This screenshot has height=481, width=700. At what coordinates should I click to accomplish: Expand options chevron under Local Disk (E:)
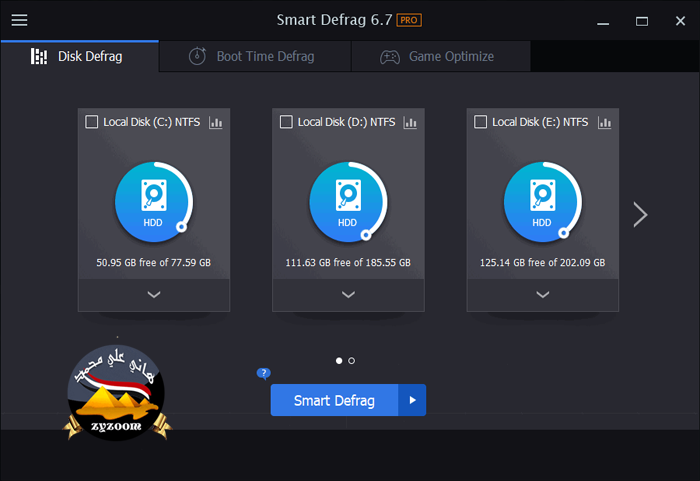pyautogui.click(x=543, y=295)
